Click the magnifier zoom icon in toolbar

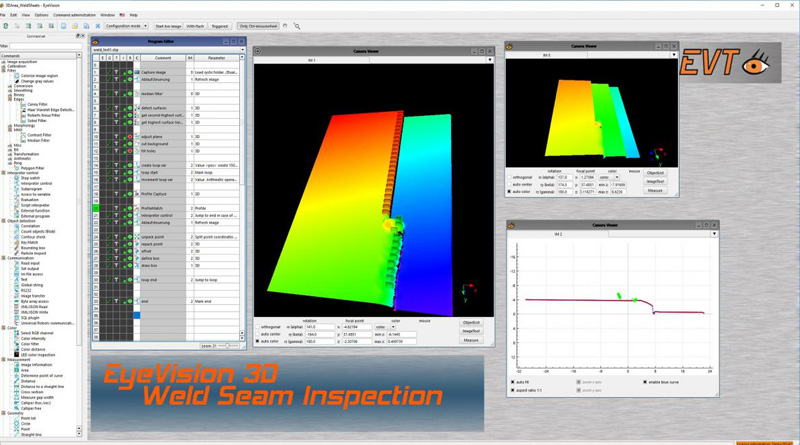(x=297, y=26)
